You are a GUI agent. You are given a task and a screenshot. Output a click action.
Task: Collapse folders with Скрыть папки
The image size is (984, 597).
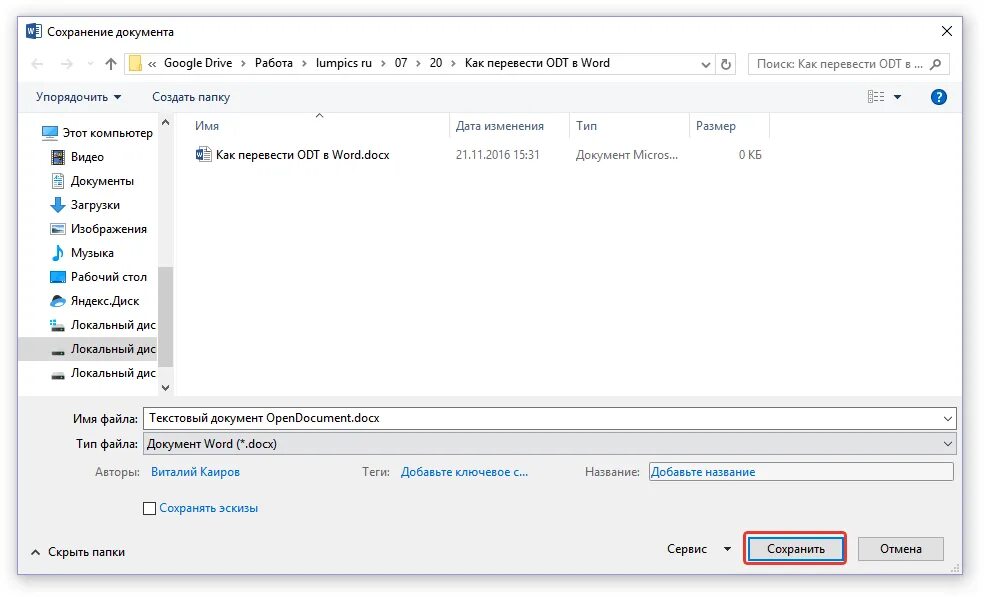point(78,552)
